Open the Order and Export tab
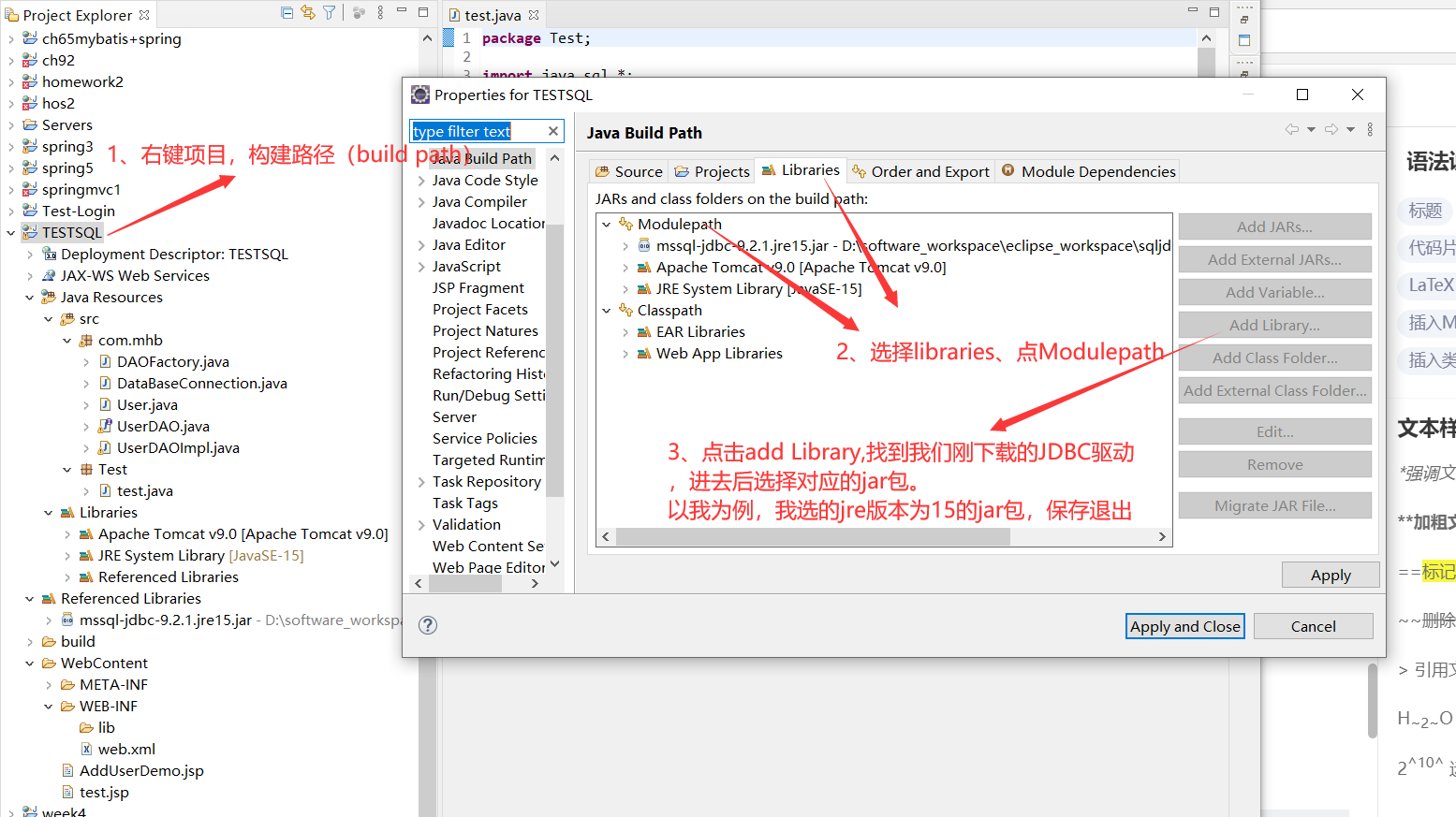 (920, 171)
